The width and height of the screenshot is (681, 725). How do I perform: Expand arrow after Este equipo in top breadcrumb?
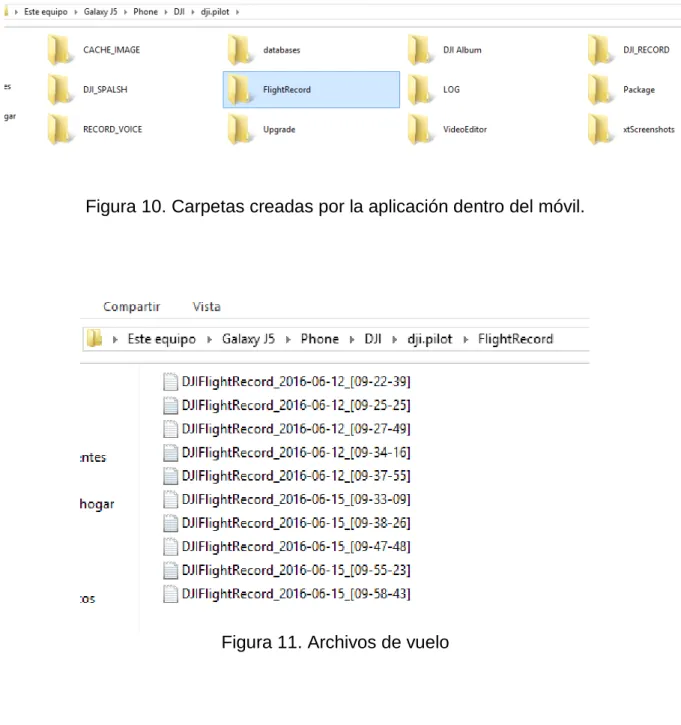pyautogui.click(x=76, y=12)
